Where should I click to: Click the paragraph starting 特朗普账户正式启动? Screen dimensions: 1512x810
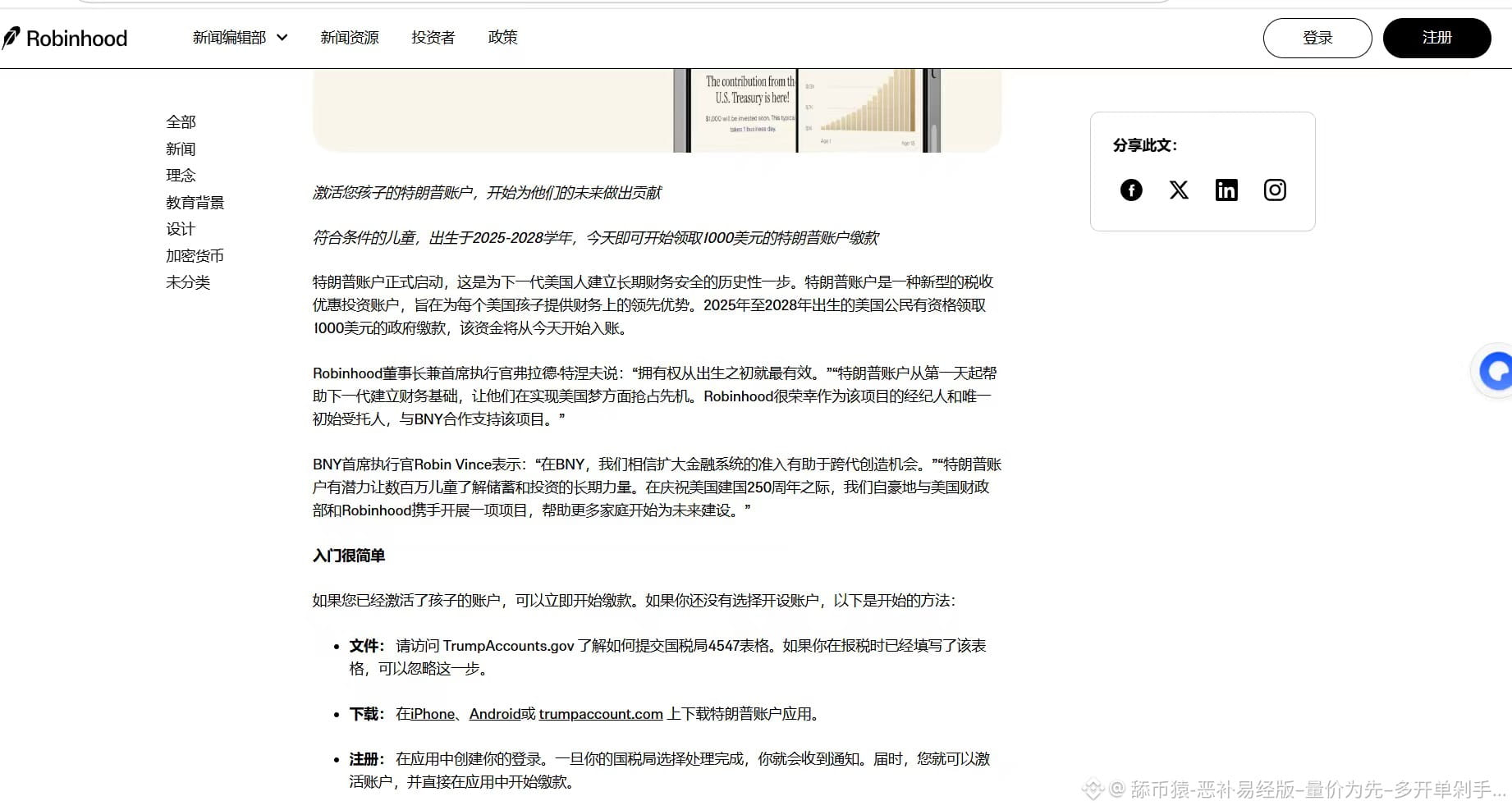point(653,305)
